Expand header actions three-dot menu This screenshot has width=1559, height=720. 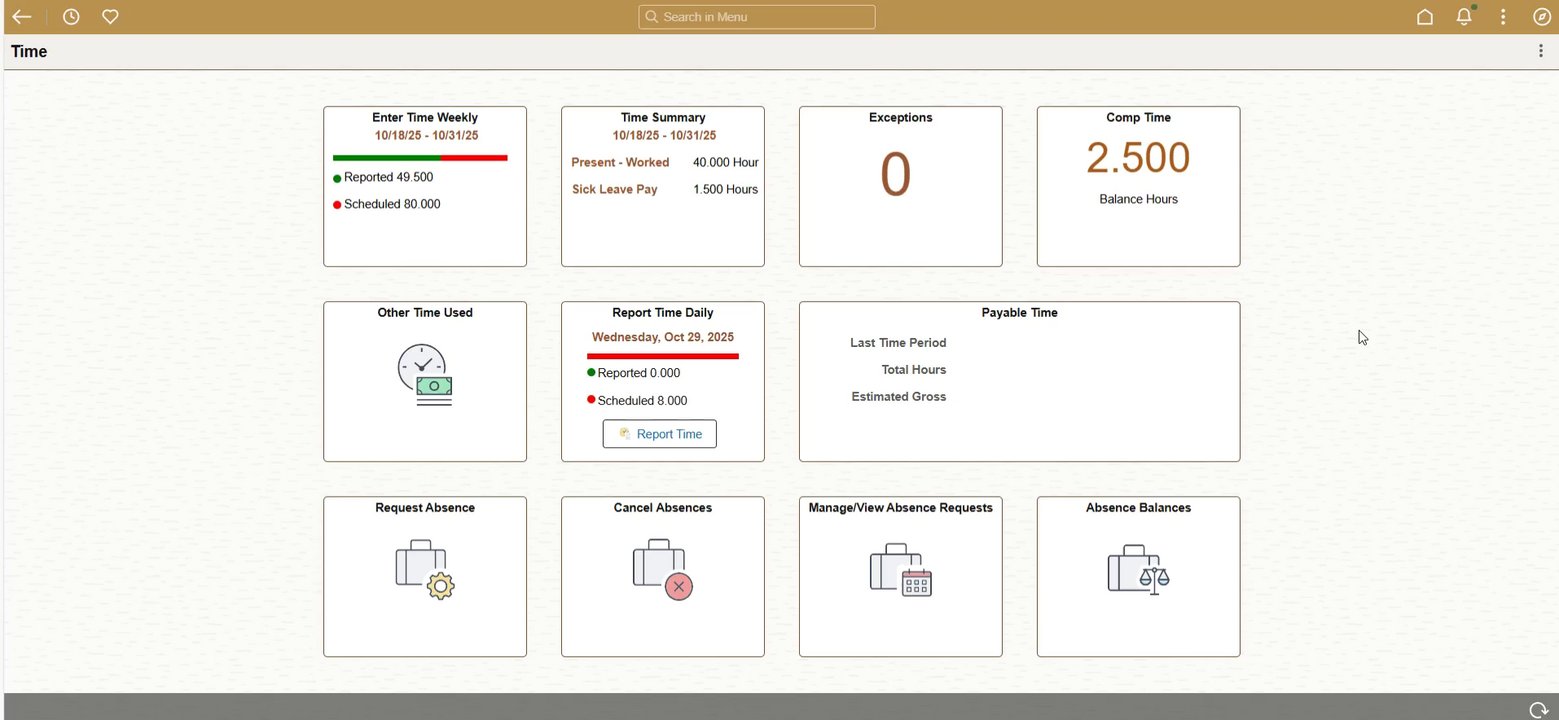pos(1503,17)
